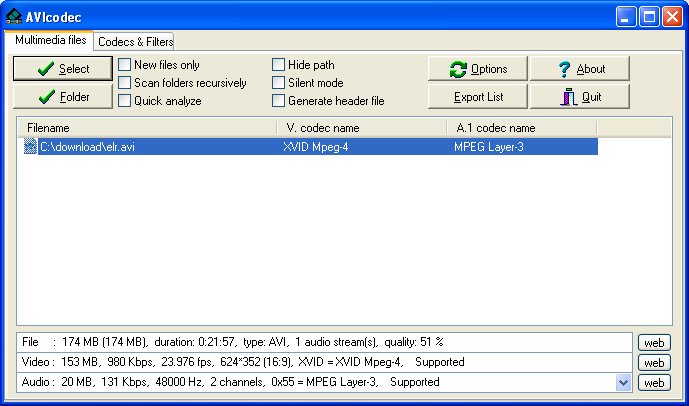The height and width of the screenshot is (406, 689).
Task: Switch to the Codecs & Filters tab
Action: click(135, 42)
